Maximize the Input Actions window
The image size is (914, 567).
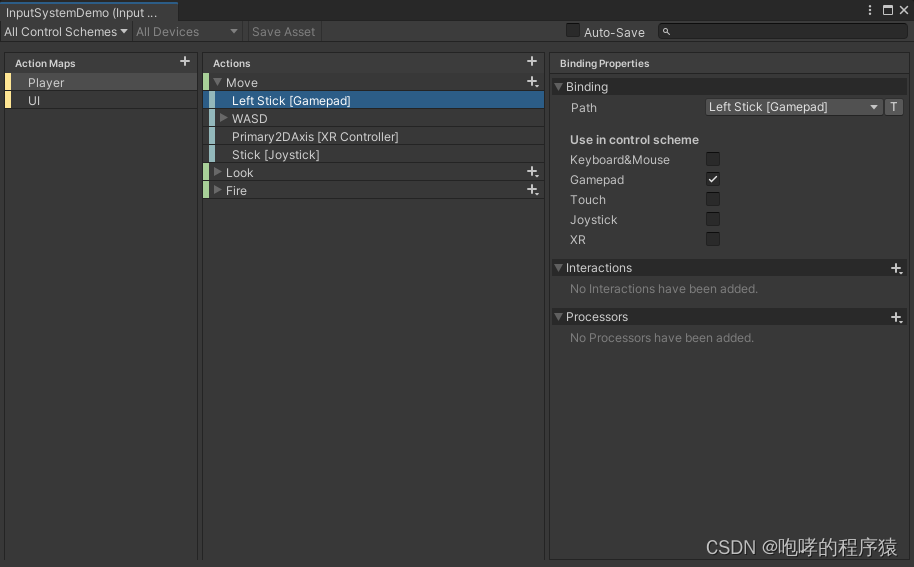(888, 10)
